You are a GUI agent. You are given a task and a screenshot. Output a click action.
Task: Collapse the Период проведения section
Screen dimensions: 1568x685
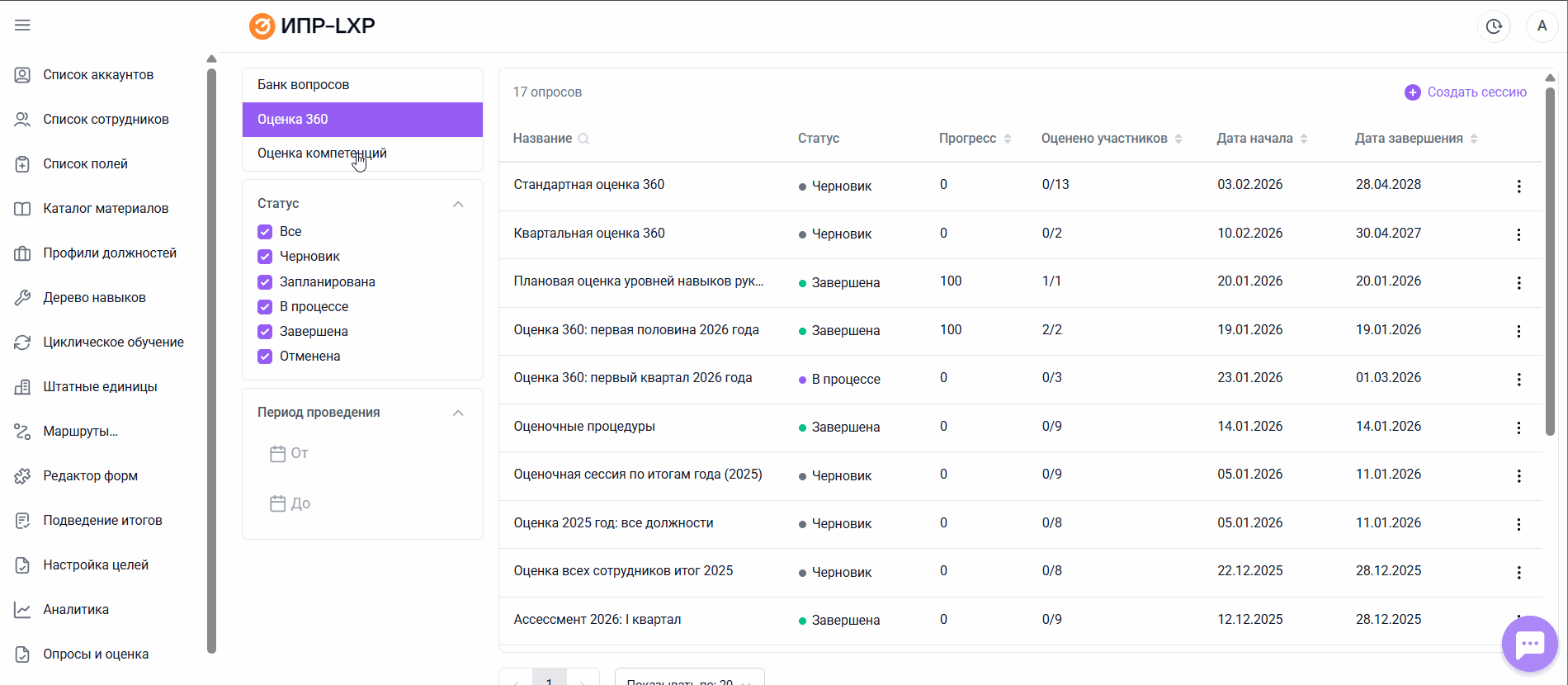pyautogui.click(x=458, y=413)
